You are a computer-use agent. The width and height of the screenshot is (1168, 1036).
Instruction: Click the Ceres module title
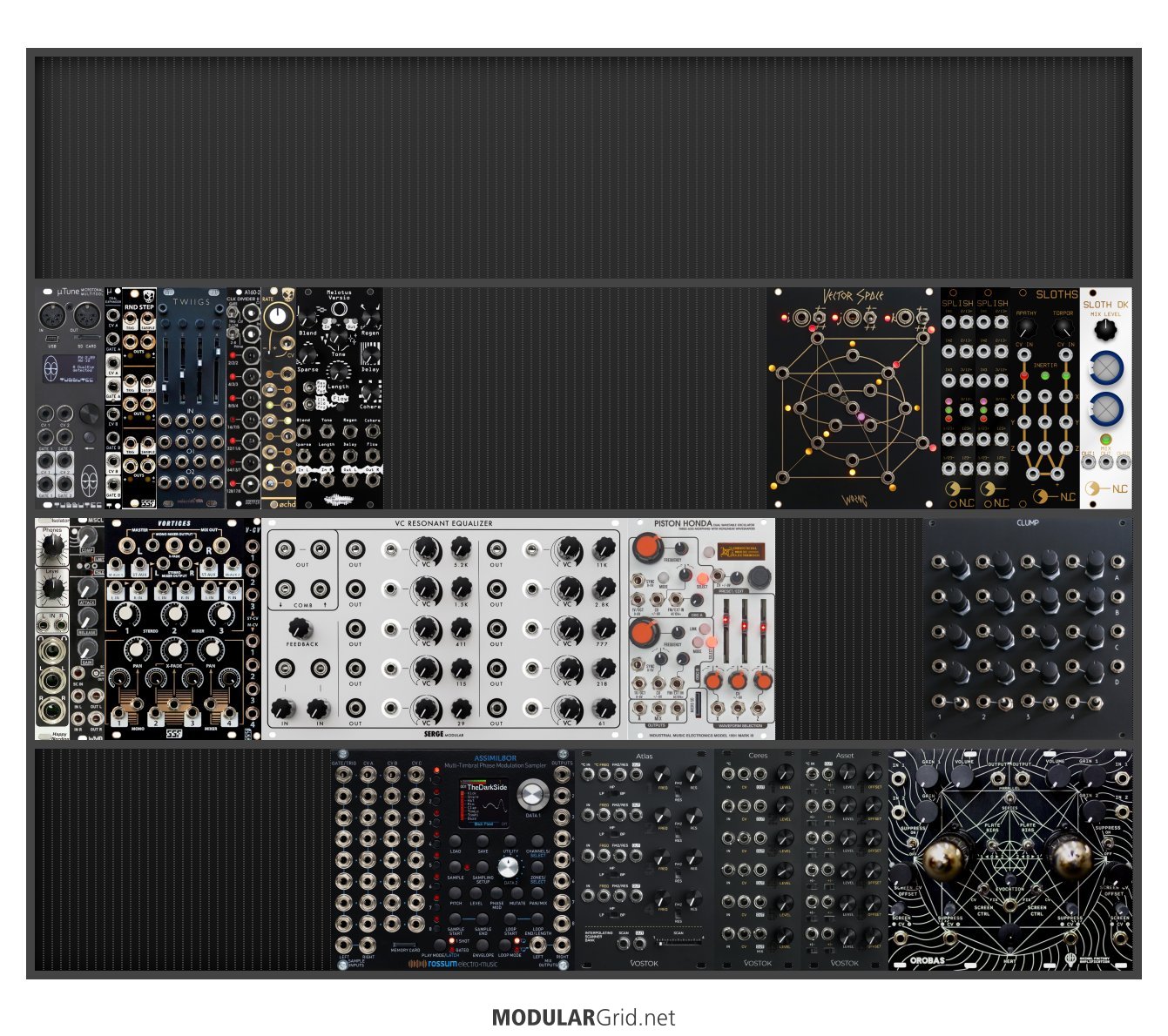(x=758, y=756)
